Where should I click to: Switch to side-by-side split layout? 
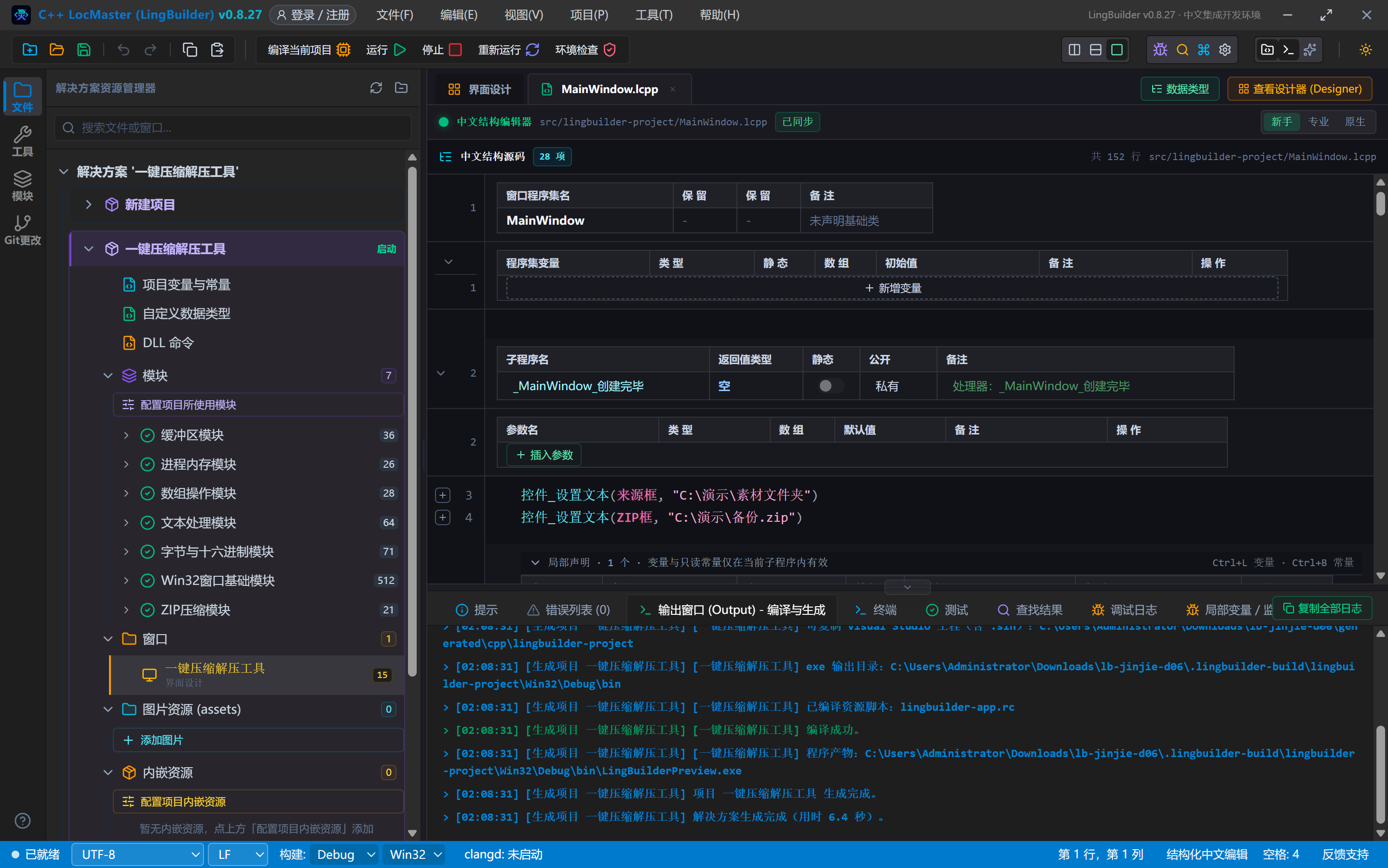(x=1074, y=50)
